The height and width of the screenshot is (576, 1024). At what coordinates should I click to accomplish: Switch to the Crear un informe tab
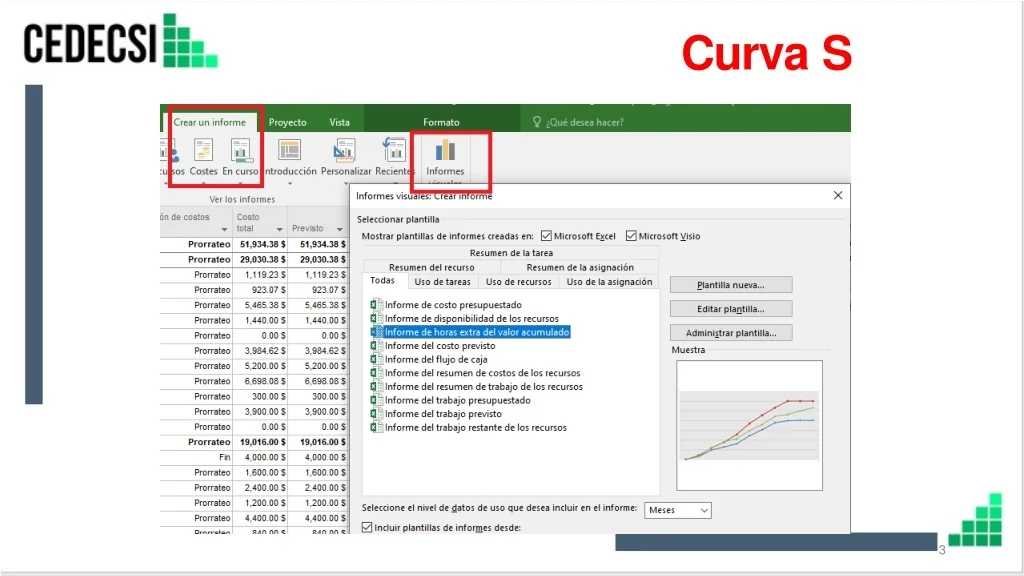pos(210,122)
